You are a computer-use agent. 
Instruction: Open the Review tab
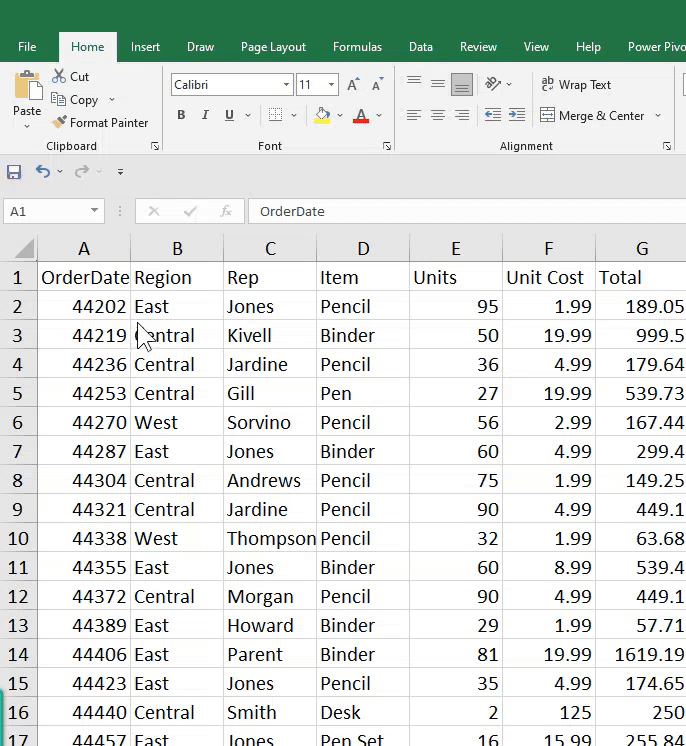coord(478,47)
